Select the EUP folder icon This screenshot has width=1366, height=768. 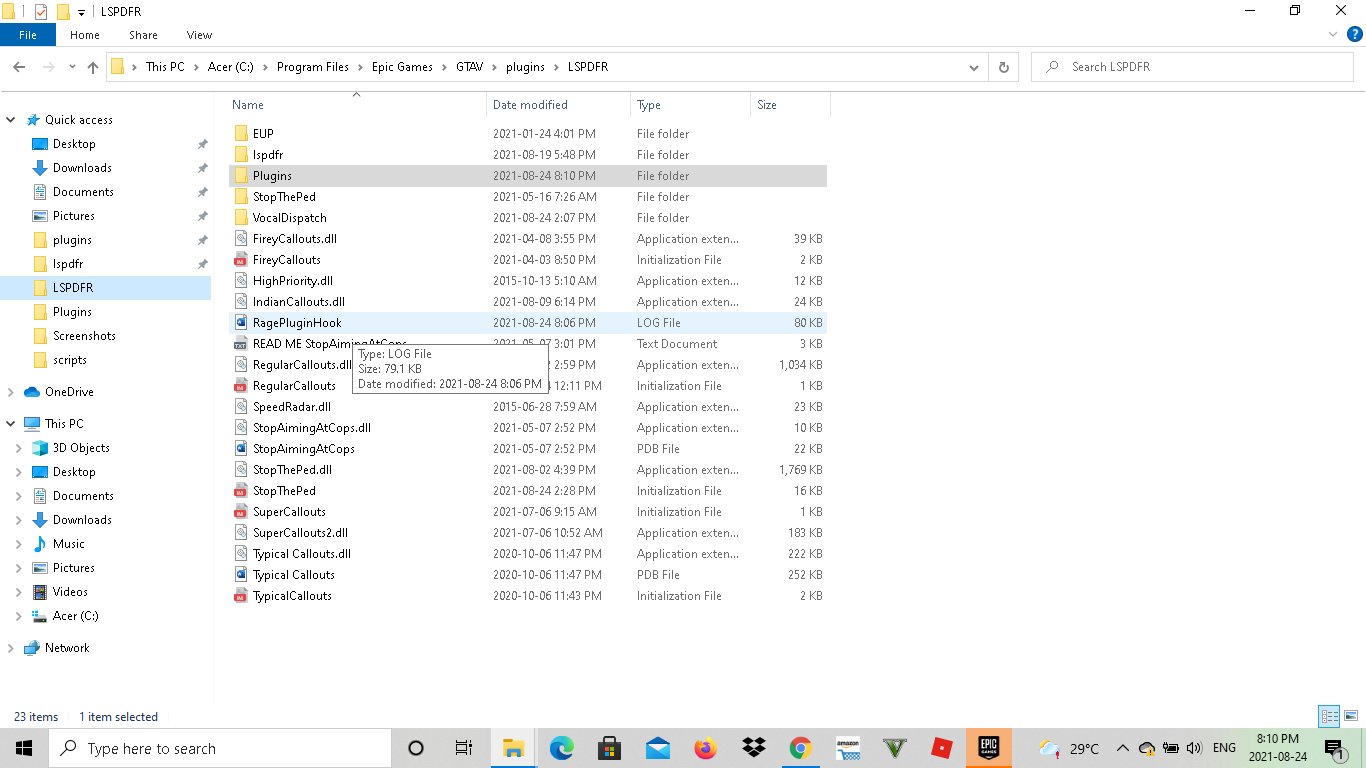coord(241,134)
